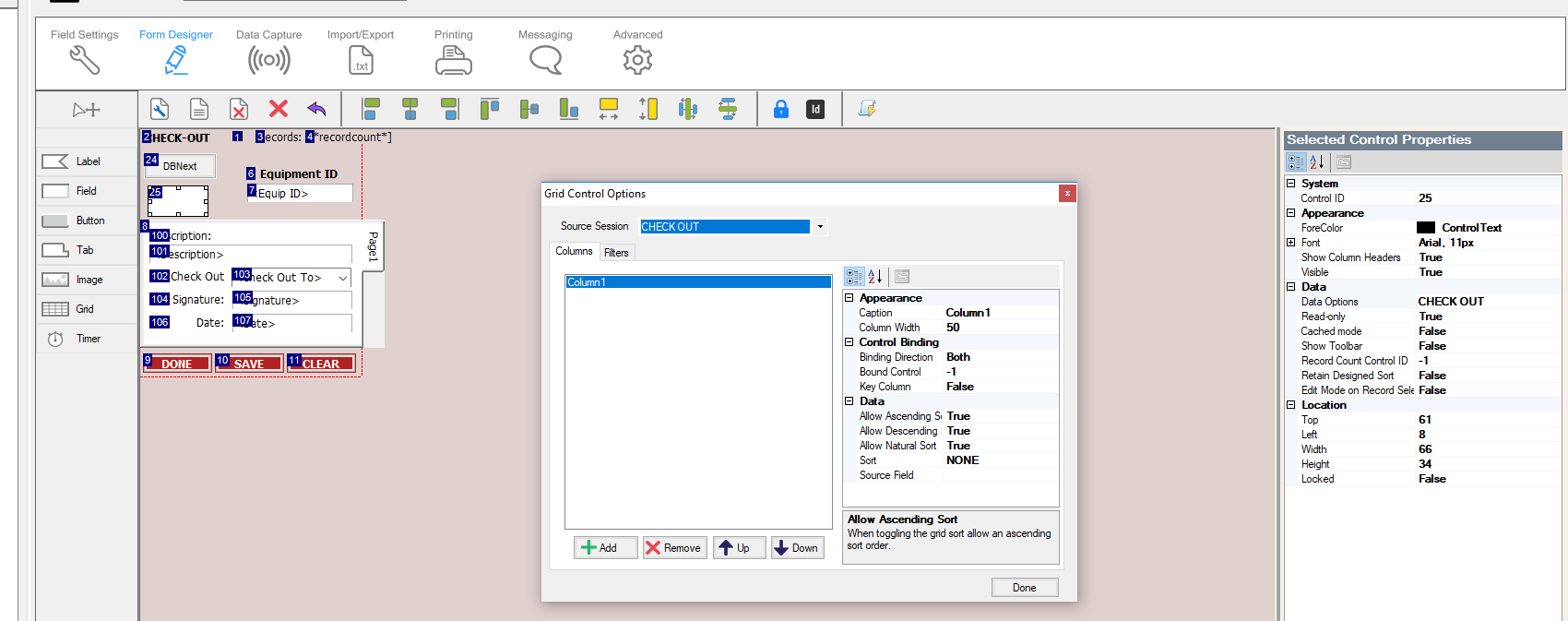The height and width of the screenshot is (621, 1568).
Task: Make selected controls the same height
Action: tap(648, 109)
